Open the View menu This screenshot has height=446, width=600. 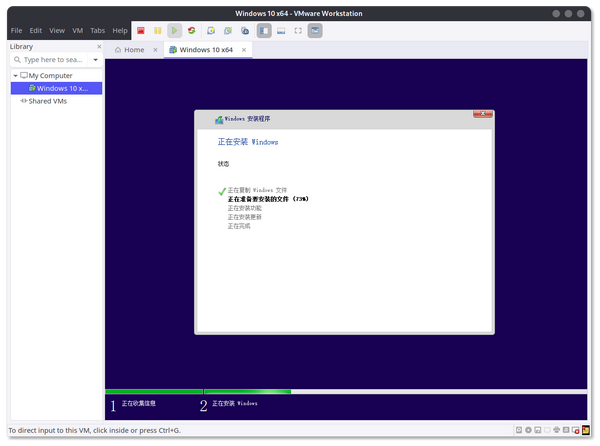click(57, 31)
